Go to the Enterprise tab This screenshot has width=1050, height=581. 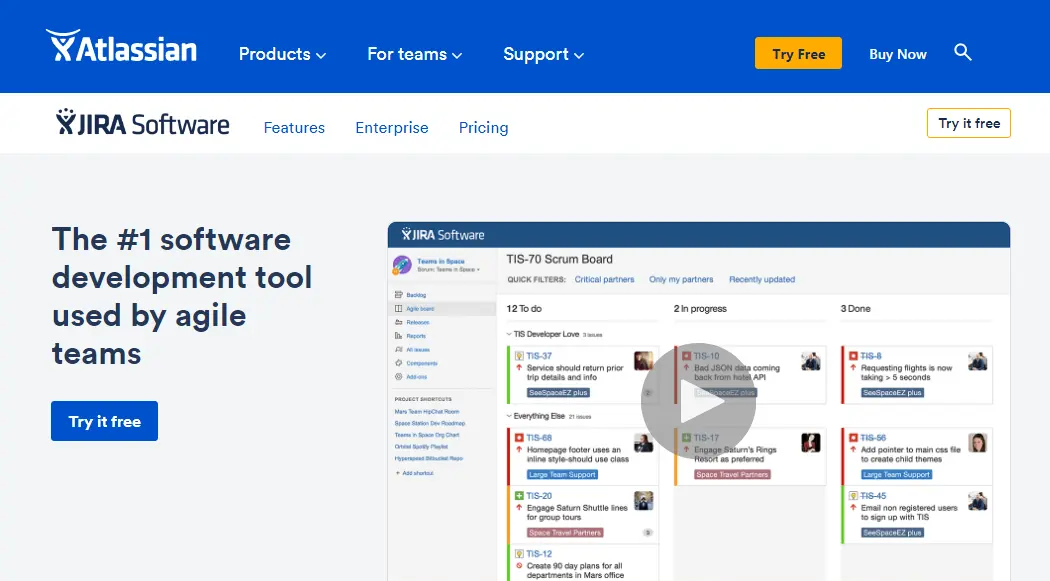[x=392, y=127]
